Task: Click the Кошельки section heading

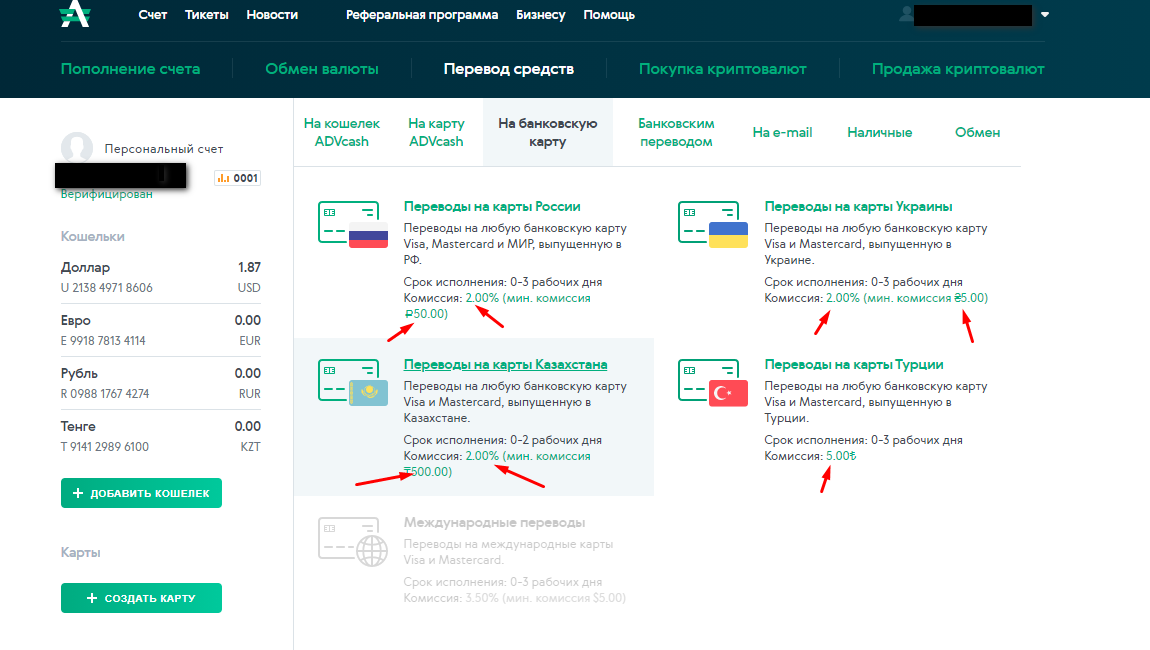Action: pyautogui.click(x=92, y=236)
